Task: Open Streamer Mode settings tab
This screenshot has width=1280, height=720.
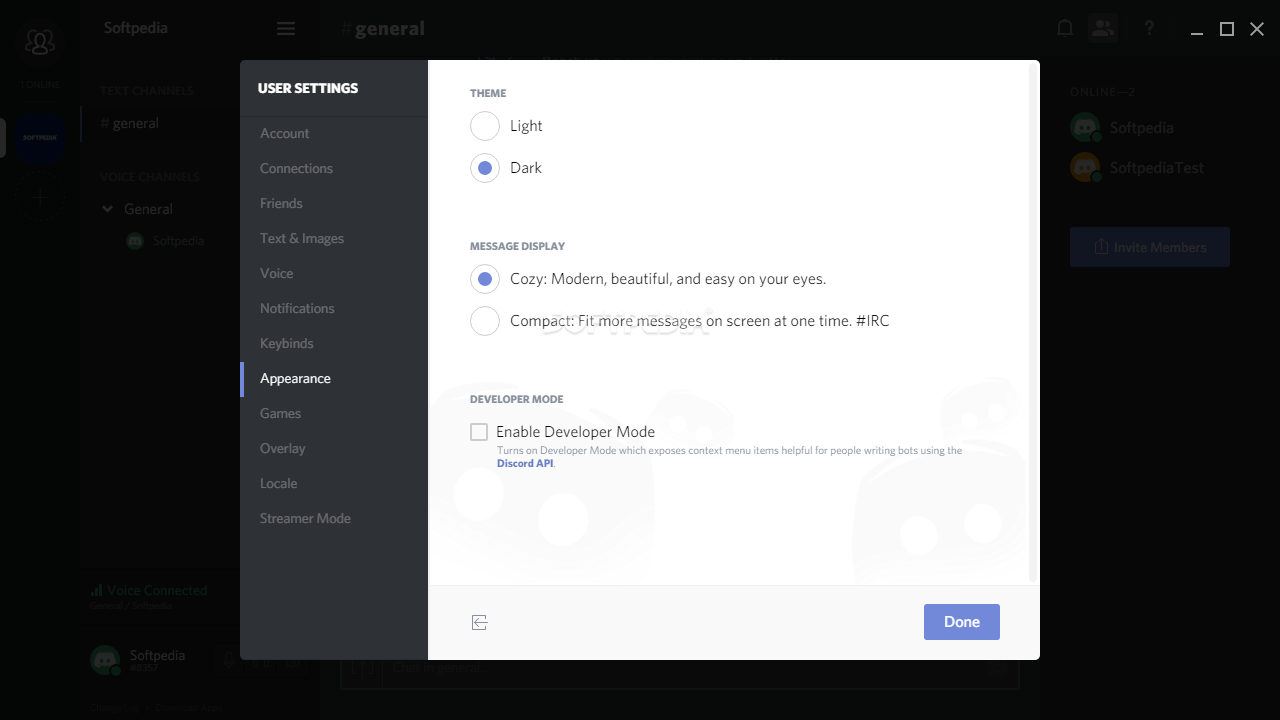Action: coord(334,519)
